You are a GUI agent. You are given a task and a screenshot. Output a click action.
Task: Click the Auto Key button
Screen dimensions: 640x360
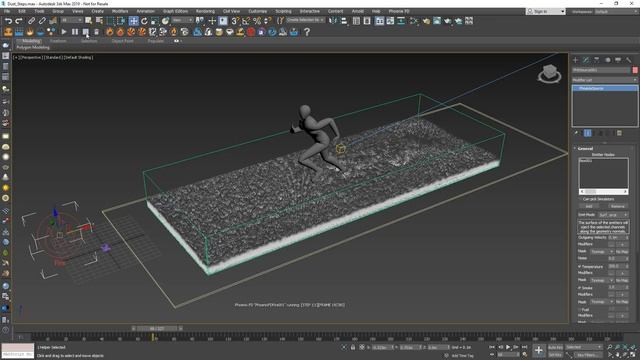coord(555,347)
